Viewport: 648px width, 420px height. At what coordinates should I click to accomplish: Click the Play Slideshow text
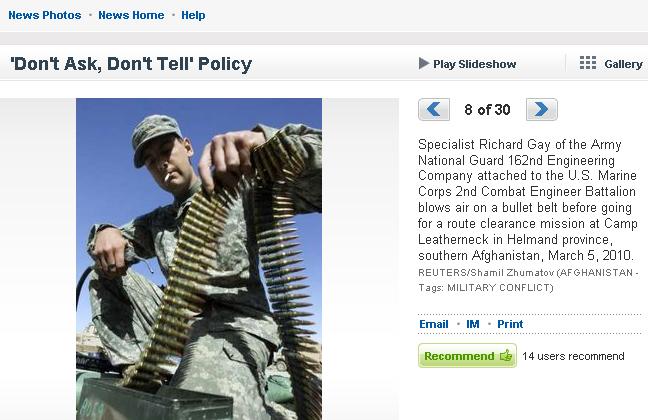click(474, 64)
